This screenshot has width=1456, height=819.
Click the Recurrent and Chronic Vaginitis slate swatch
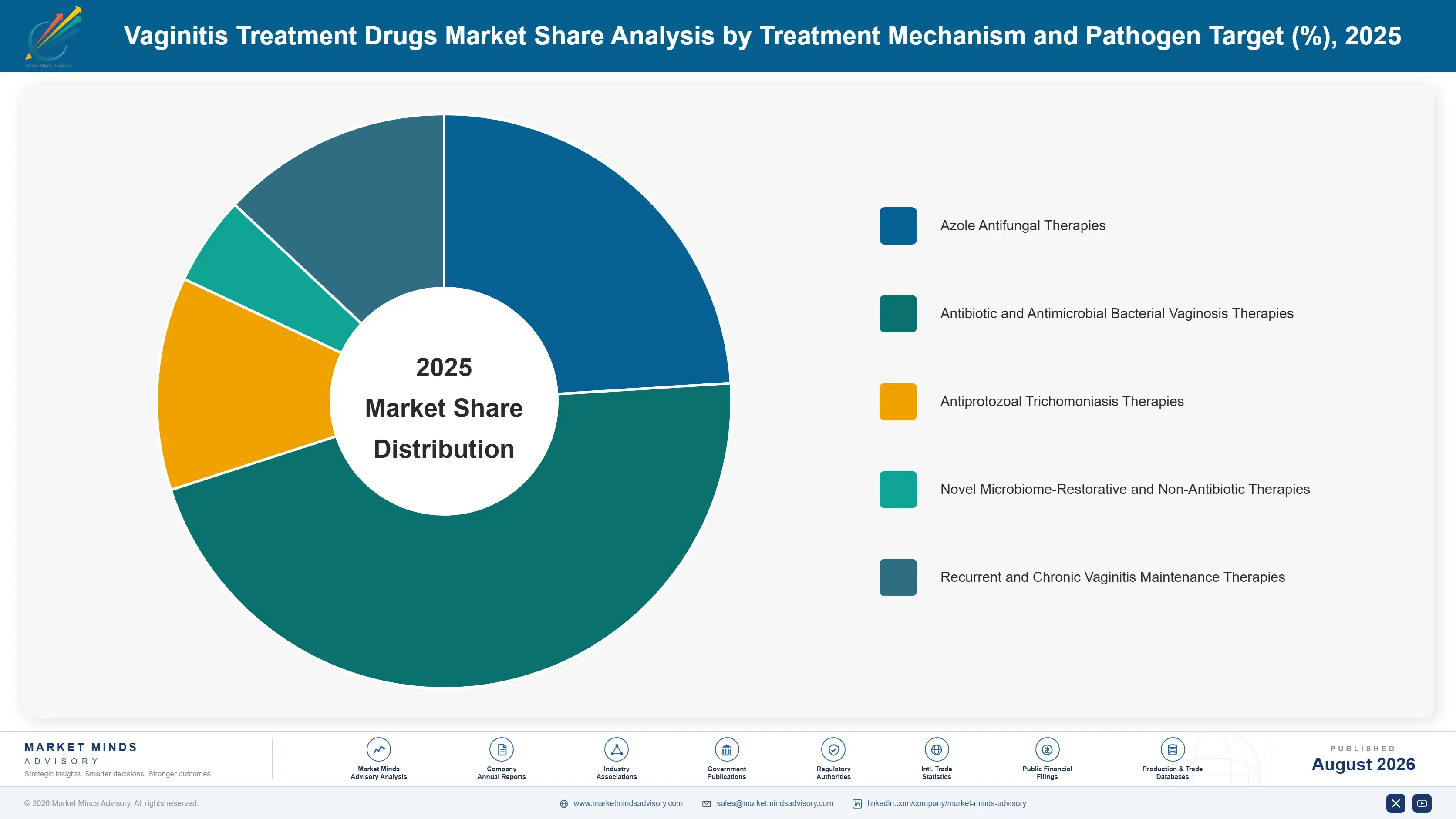(897, 577)
